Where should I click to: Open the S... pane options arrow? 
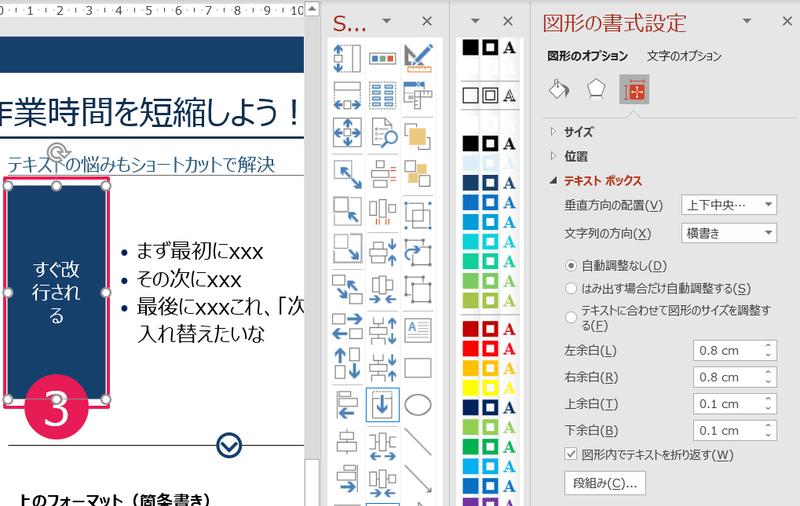pos(387,21)
